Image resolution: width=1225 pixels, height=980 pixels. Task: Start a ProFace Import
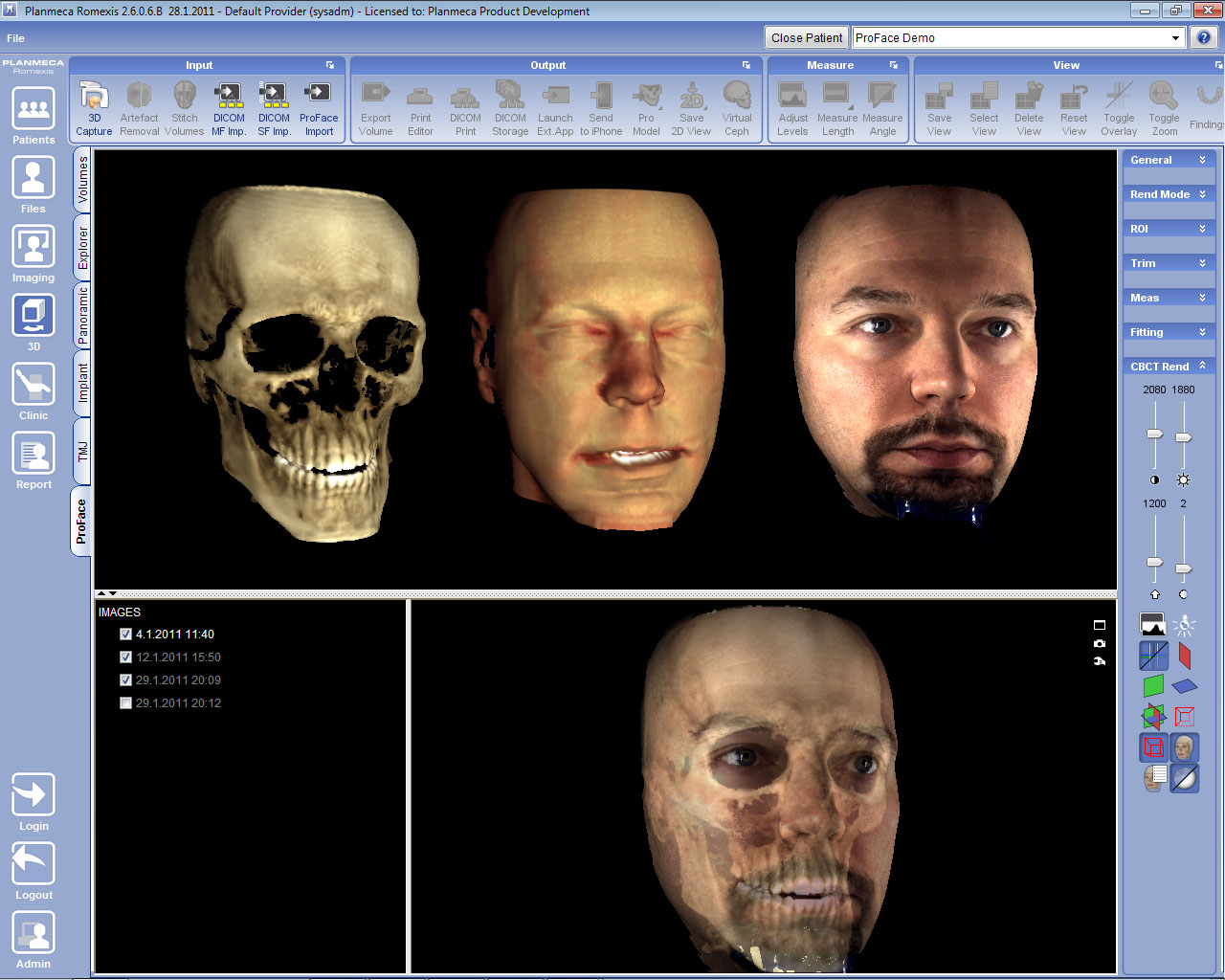[319, 105]
